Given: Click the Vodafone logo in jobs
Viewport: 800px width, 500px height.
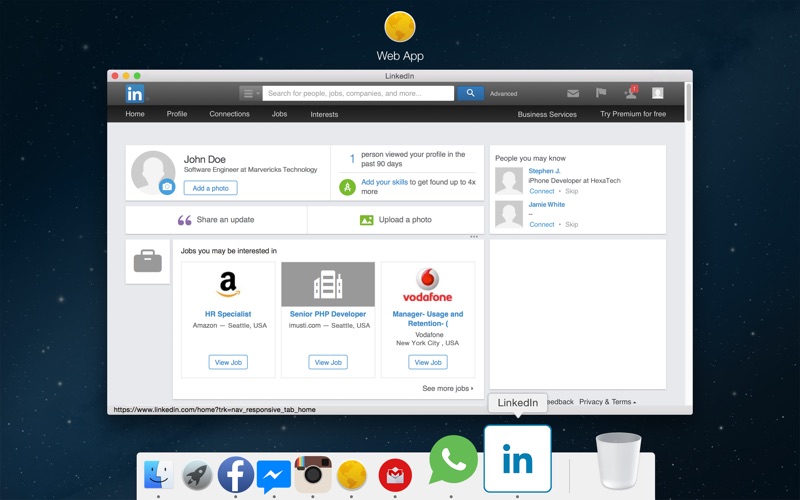Looking at the screenshot, I should [x=428, y=285].
